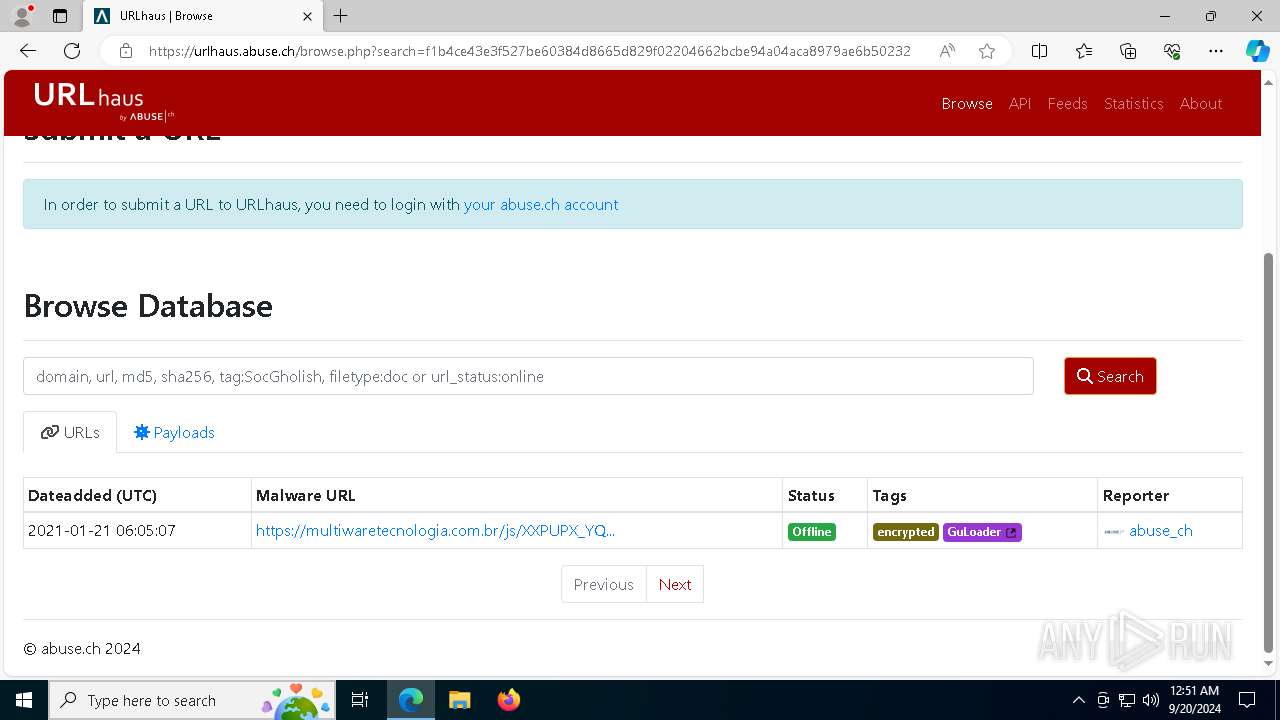Viewport: 1280px width, 720px height.
Task: View site information lock icon
Action: click(126, 51)
